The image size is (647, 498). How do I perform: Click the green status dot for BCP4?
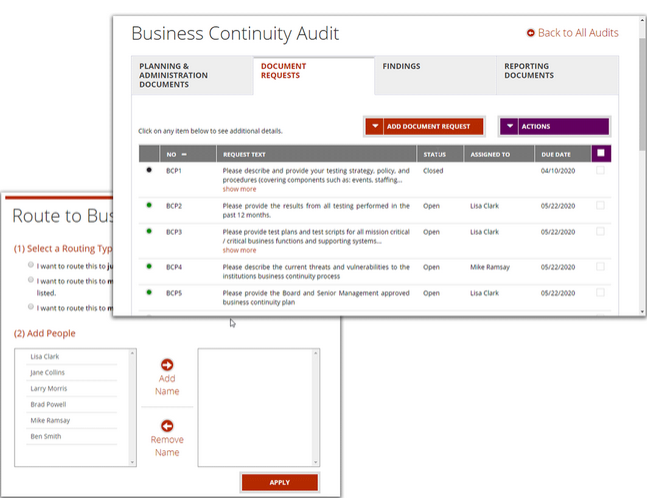coord(149,267)
